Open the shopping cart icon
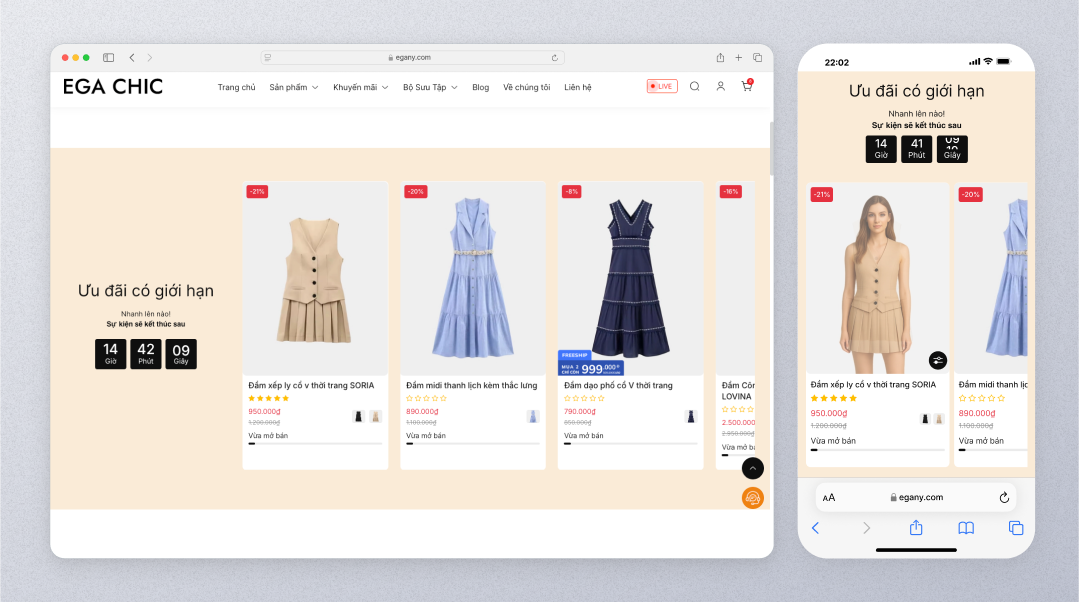 tap(746, 87)
